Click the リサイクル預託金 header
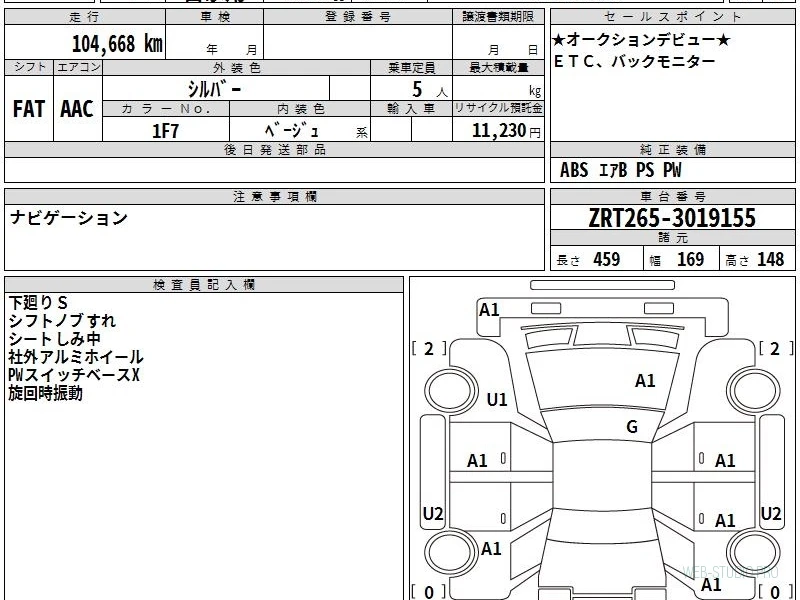This screenshot has width=800, height=600. click(x=498, y=109)
